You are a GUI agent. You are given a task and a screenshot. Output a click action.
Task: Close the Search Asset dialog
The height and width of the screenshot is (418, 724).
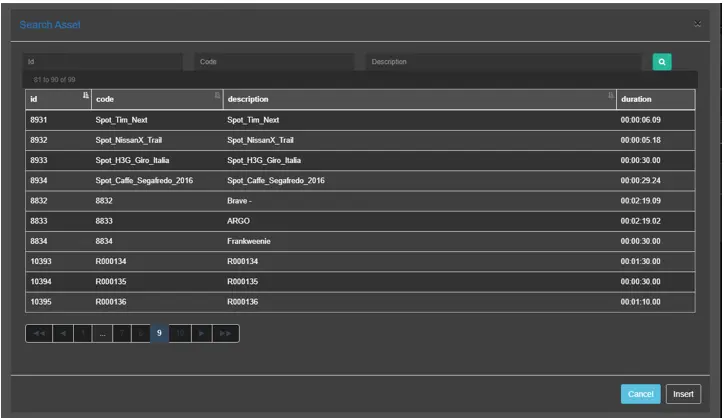click(697, 23)
